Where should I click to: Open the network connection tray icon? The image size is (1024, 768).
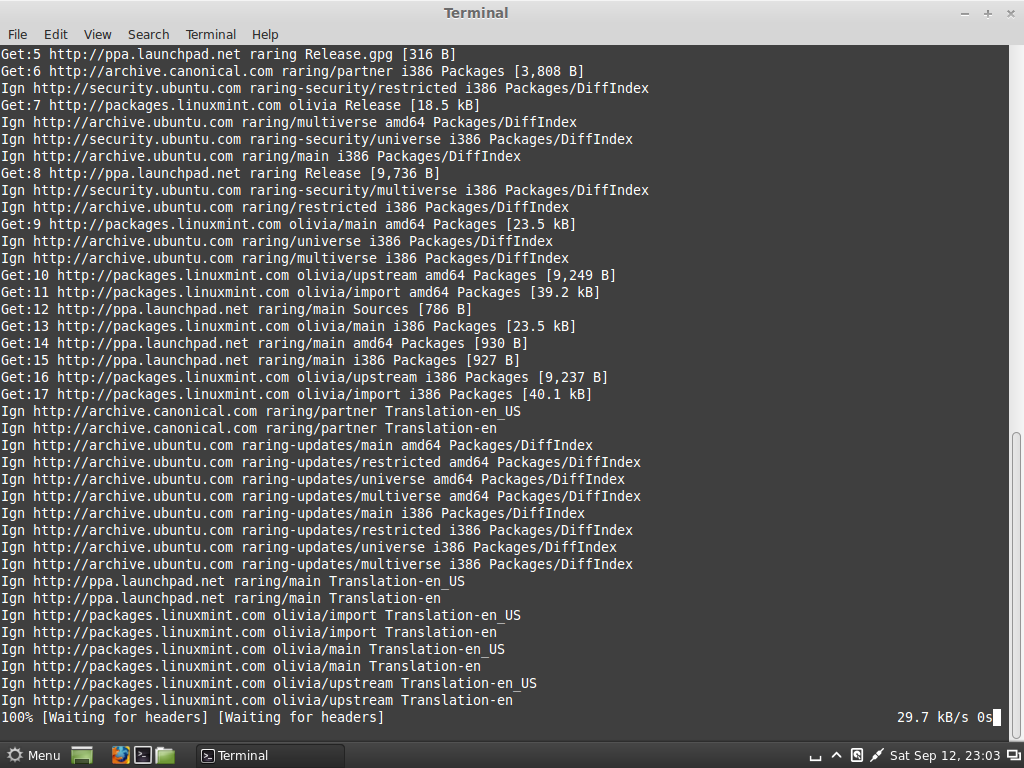coord(876,756)
